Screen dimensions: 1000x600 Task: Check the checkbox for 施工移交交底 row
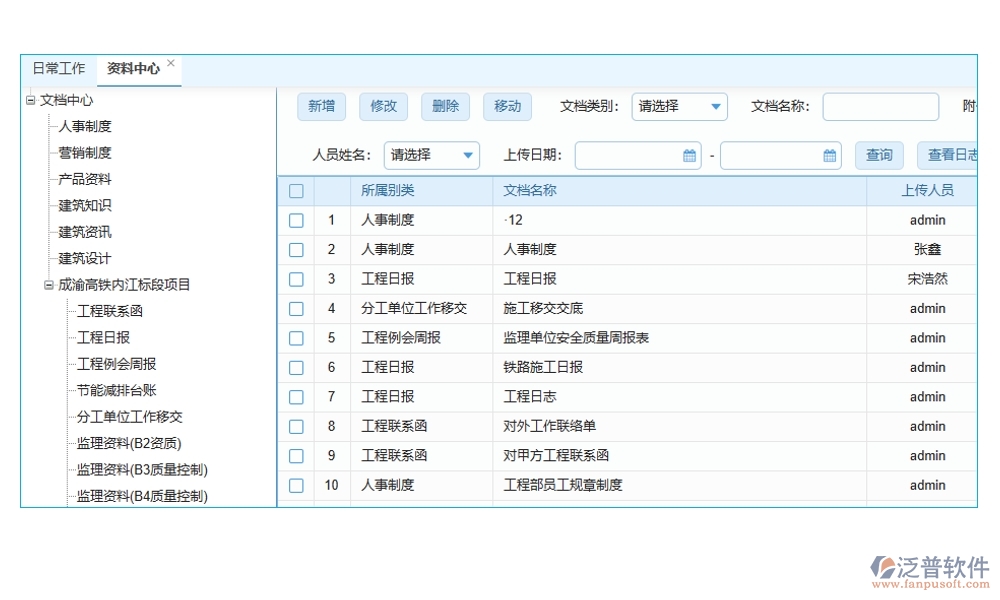click(x=296, y=308)
